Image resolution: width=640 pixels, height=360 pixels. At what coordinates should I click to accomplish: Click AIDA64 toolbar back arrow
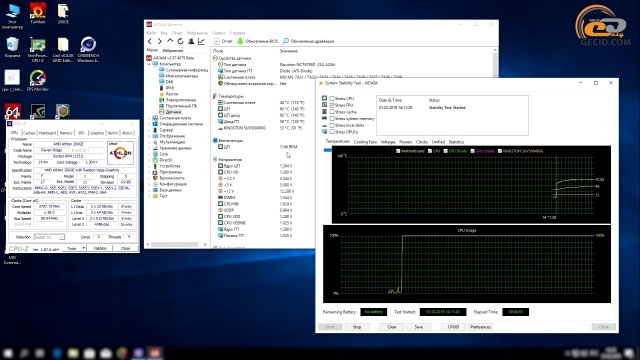click(x=150, y=41)
